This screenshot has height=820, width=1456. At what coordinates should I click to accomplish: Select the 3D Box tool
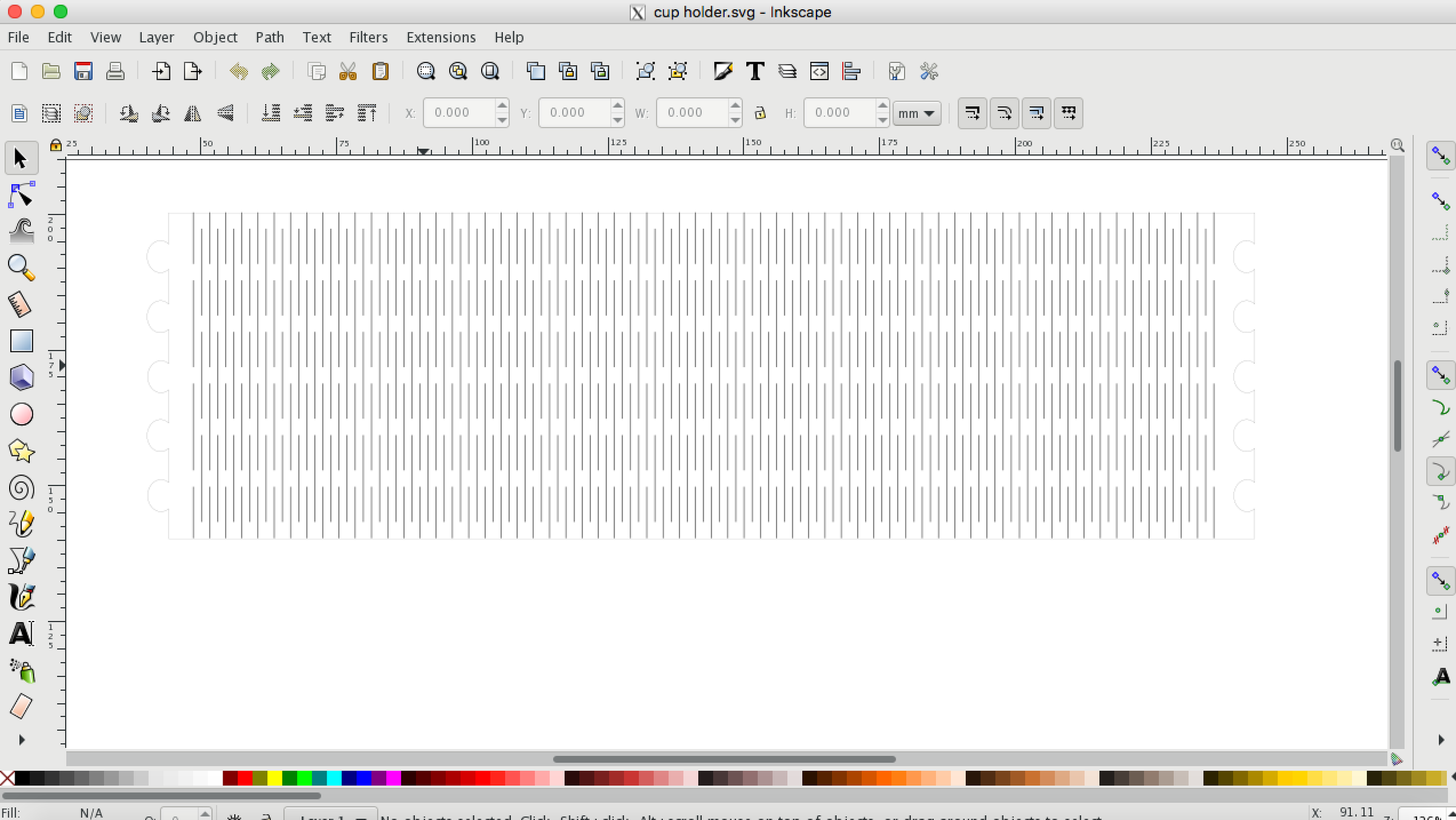21,377
